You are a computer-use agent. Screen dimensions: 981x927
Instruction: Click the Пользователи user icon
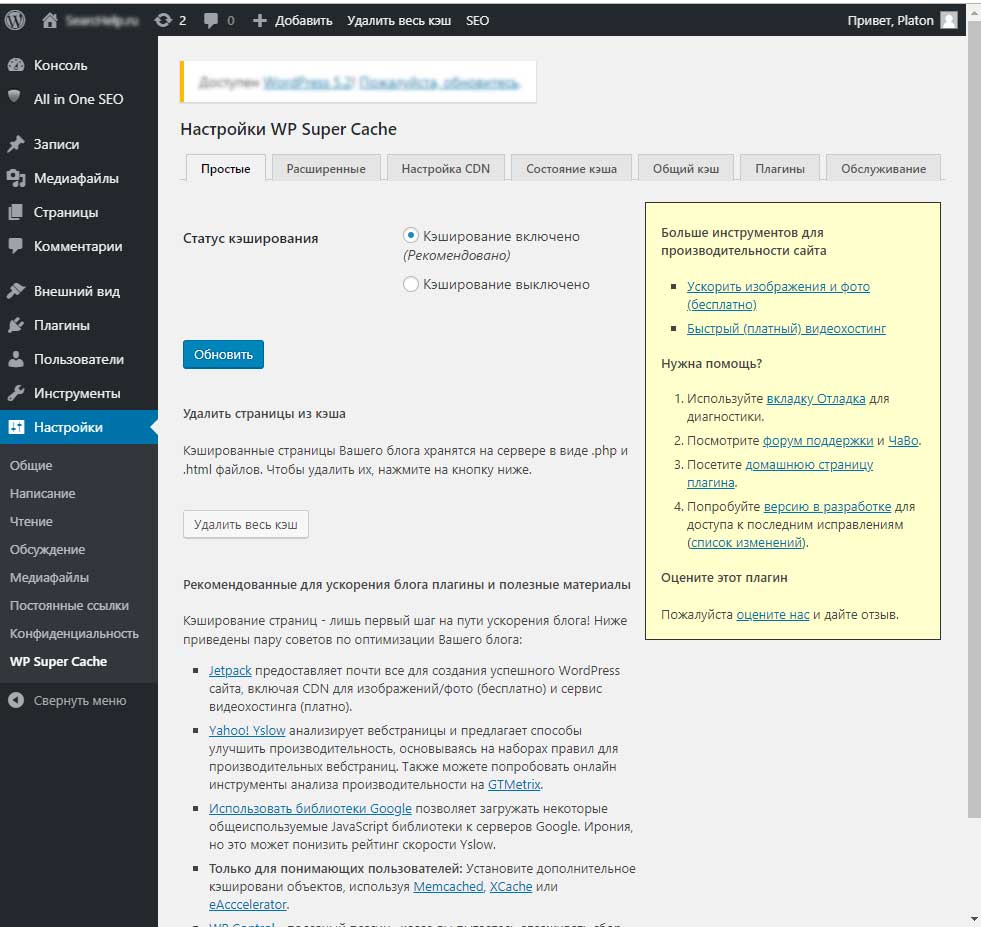[16, 359]
